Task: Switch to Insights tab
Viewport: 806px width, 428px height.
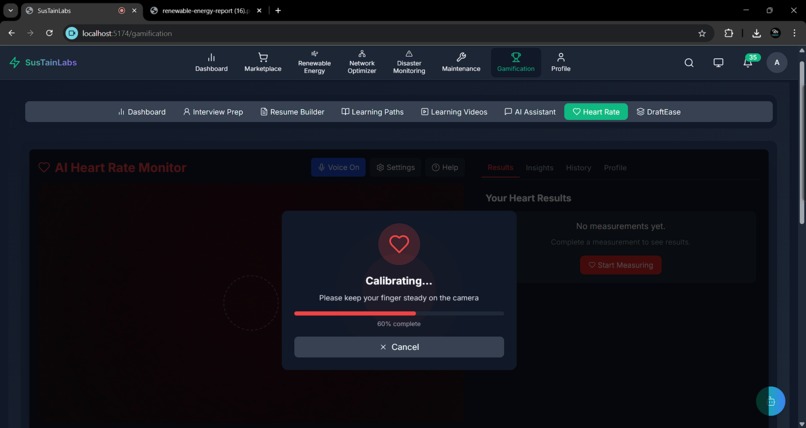Action: 539,168
